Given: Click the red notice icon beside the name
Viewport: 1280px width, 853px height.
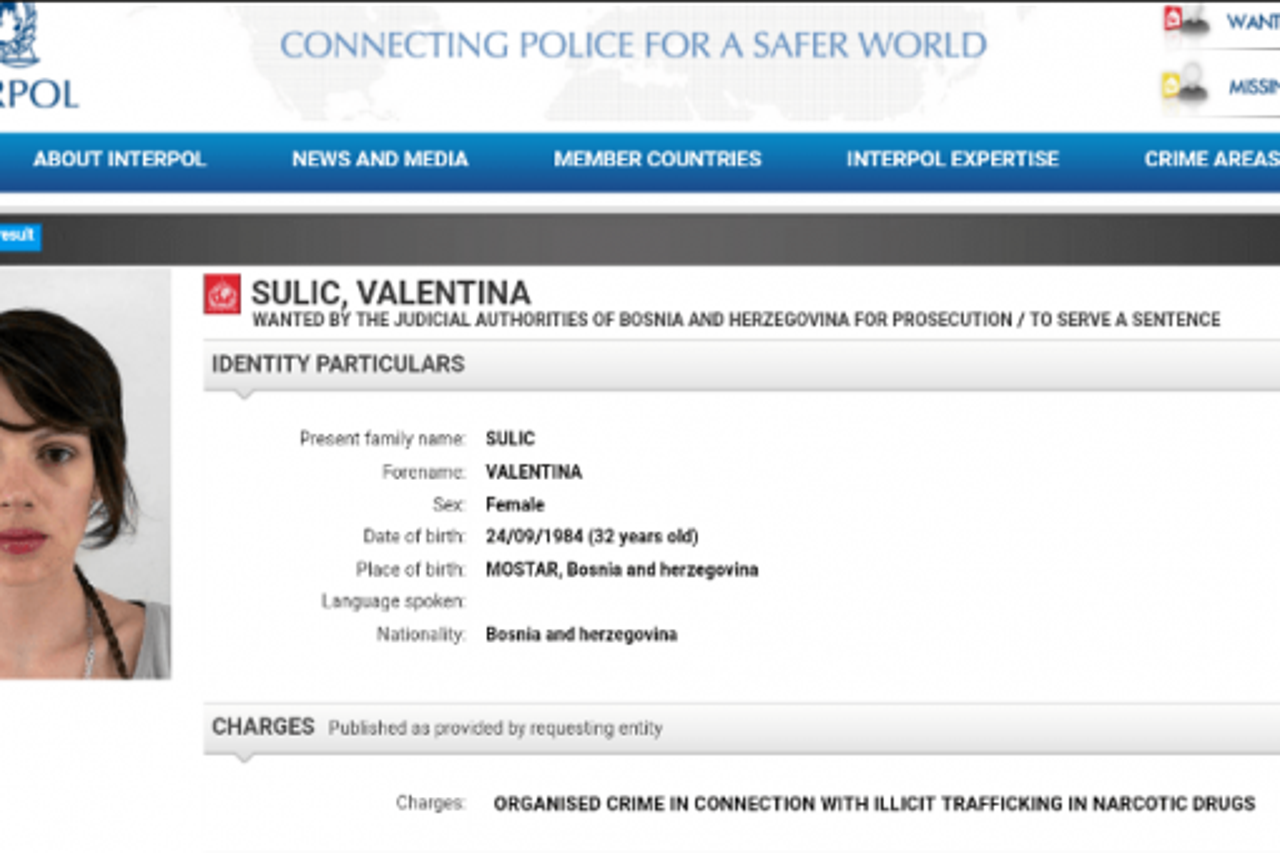Looking at the screenshot, I should click(222, 294).
